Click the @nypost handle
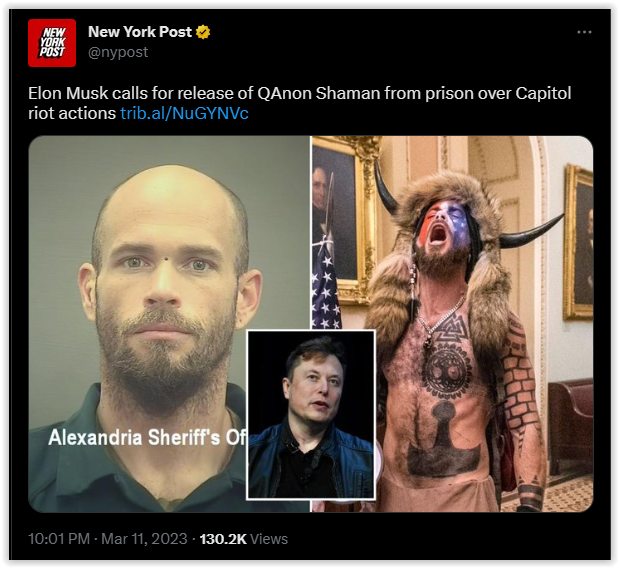 [118, 52]
